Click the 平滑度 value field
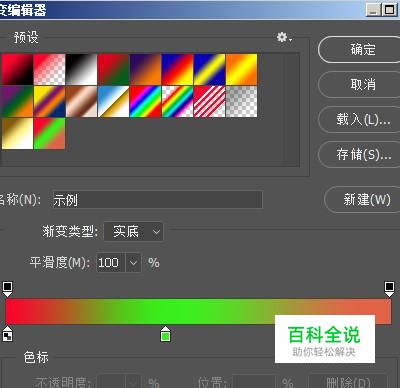The image size is (400, 388). point(111,263)
